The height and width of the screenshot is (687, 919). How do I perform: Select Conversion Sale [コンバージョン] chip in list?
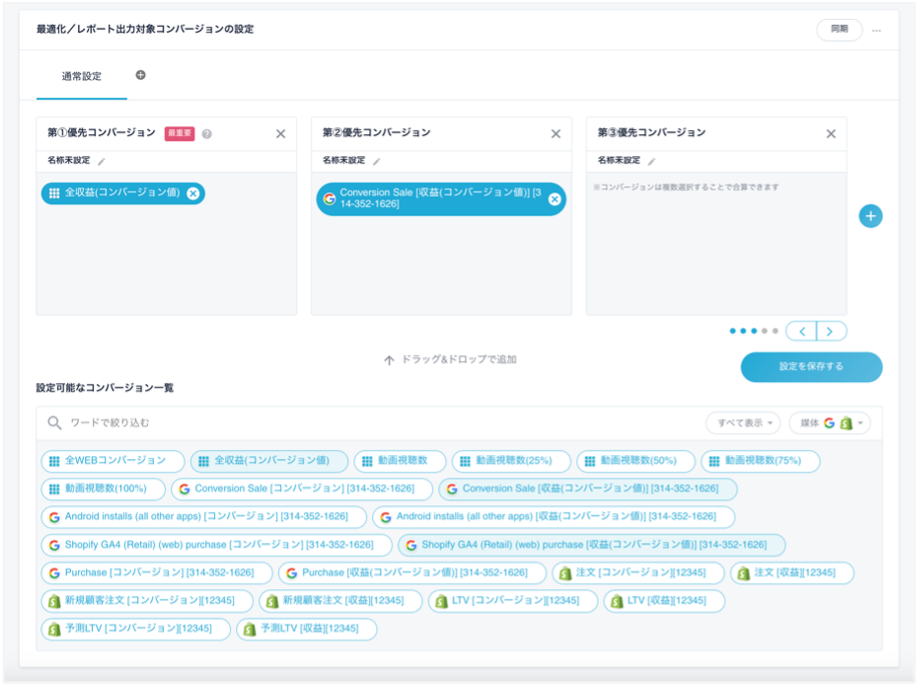click(302, 489)
